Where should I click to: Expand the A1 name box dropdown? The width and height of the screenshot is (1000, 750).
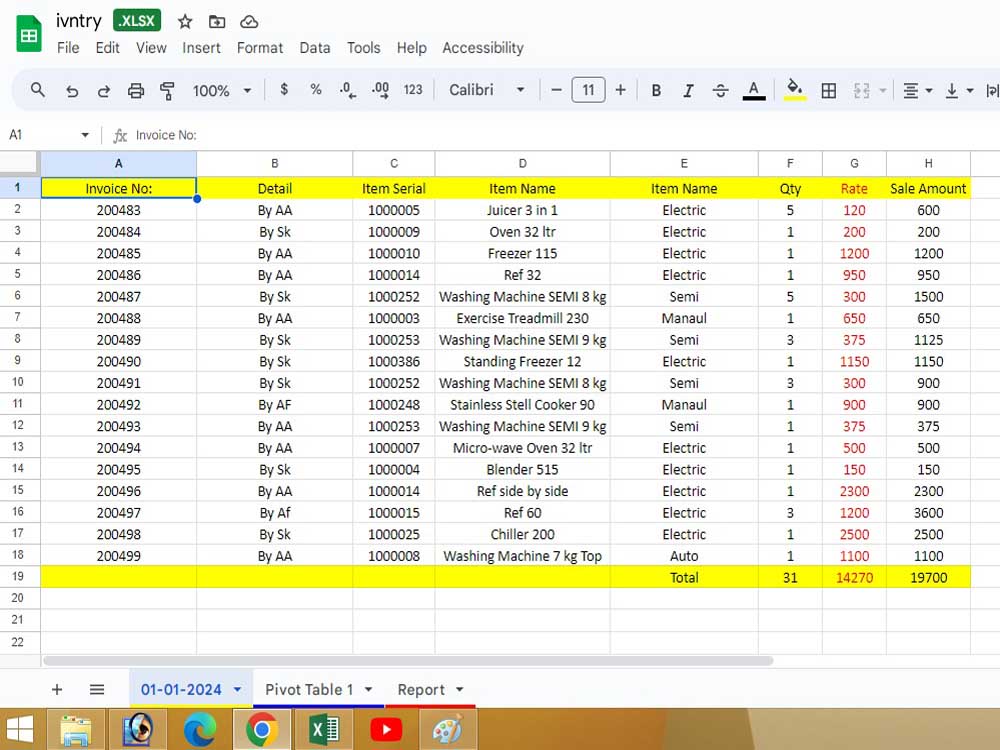[85, 135]
